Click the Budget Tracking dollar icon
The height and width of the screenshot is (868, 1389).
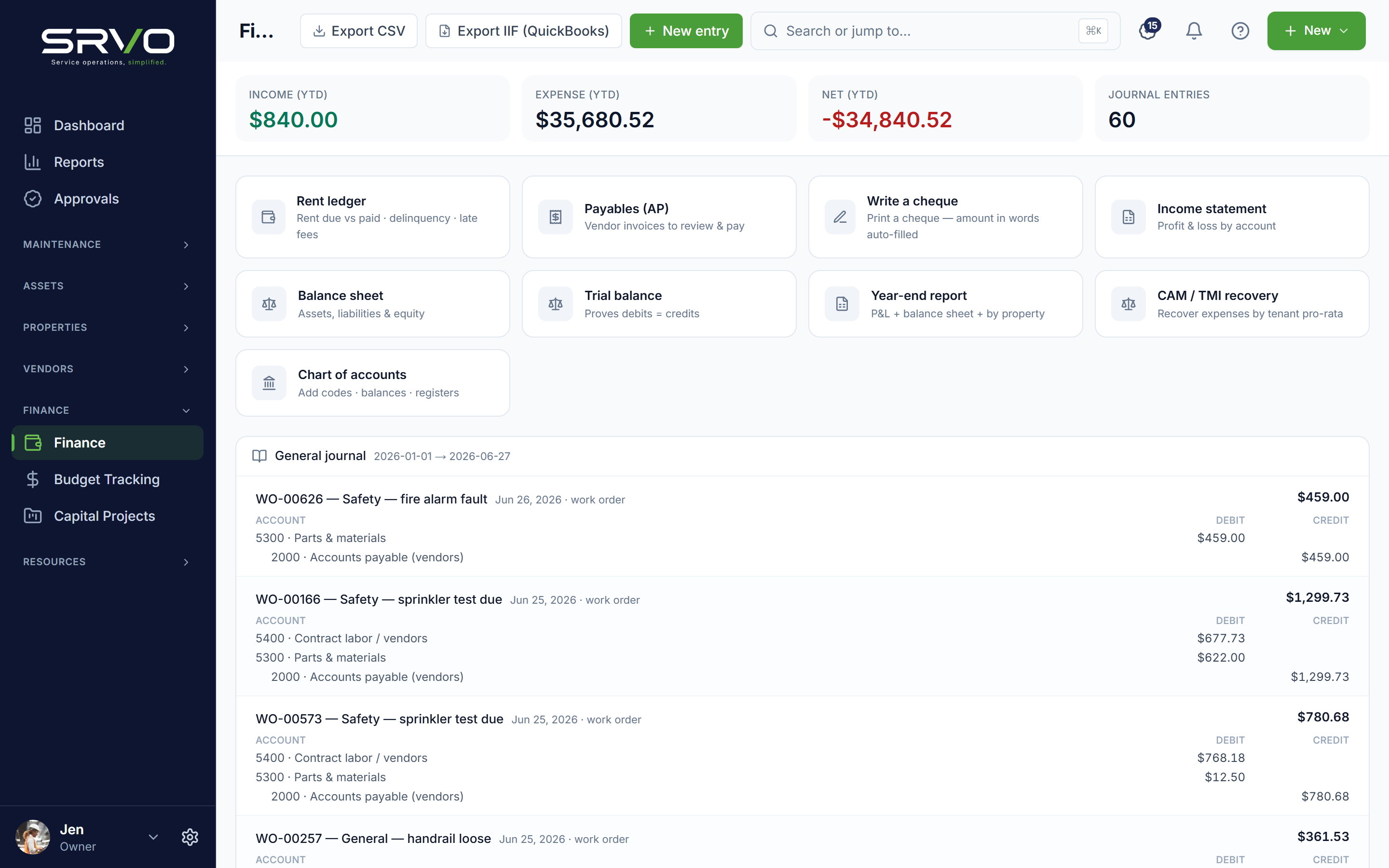point(33,479)
